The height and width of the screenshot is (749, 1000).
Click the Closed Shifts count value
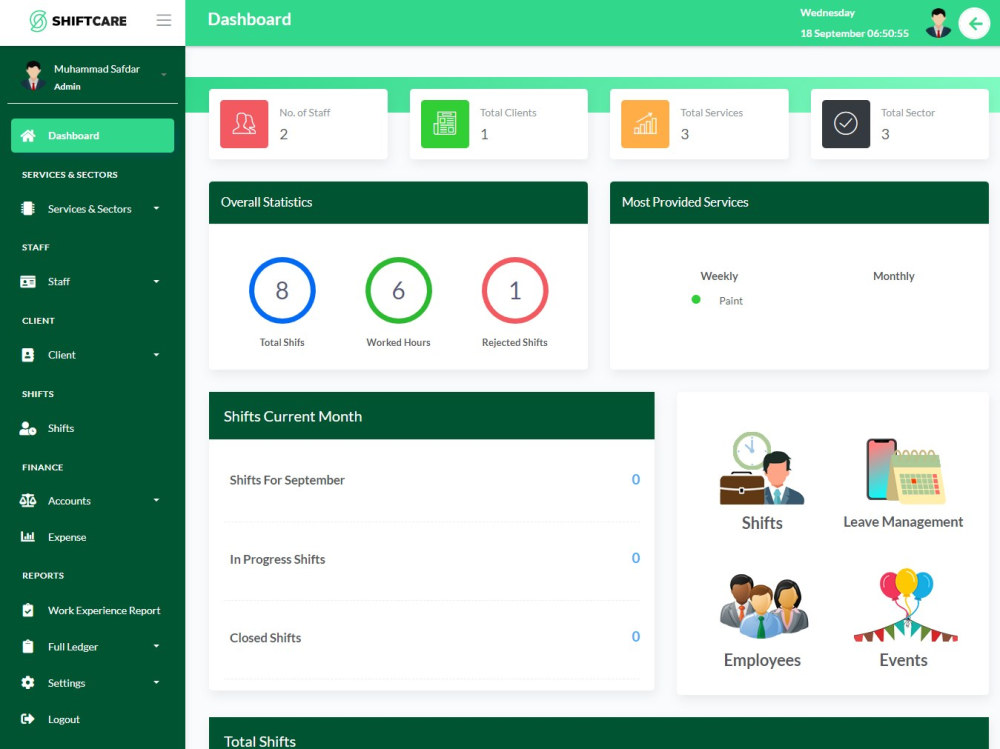tap(636, 637)
